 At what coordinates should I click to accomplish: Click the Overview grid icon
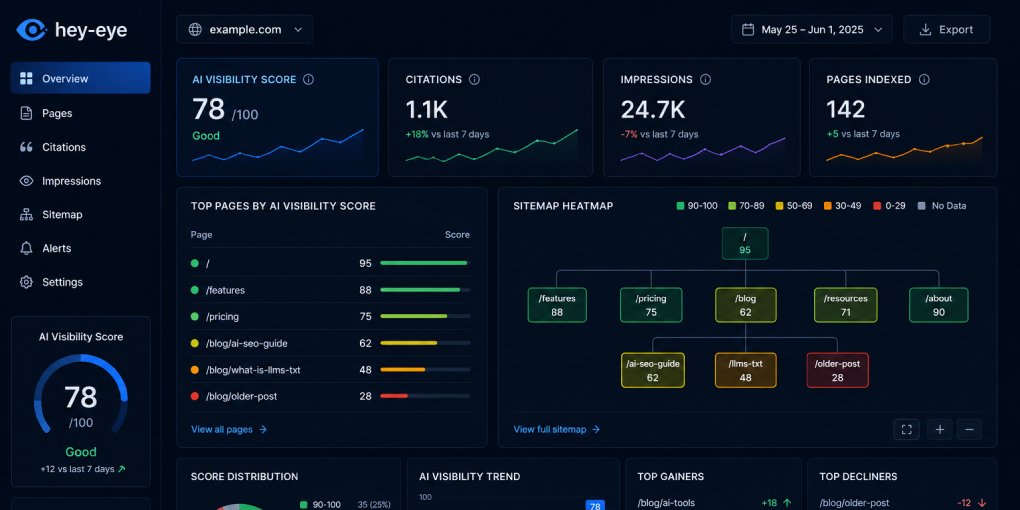coord(26,79)
